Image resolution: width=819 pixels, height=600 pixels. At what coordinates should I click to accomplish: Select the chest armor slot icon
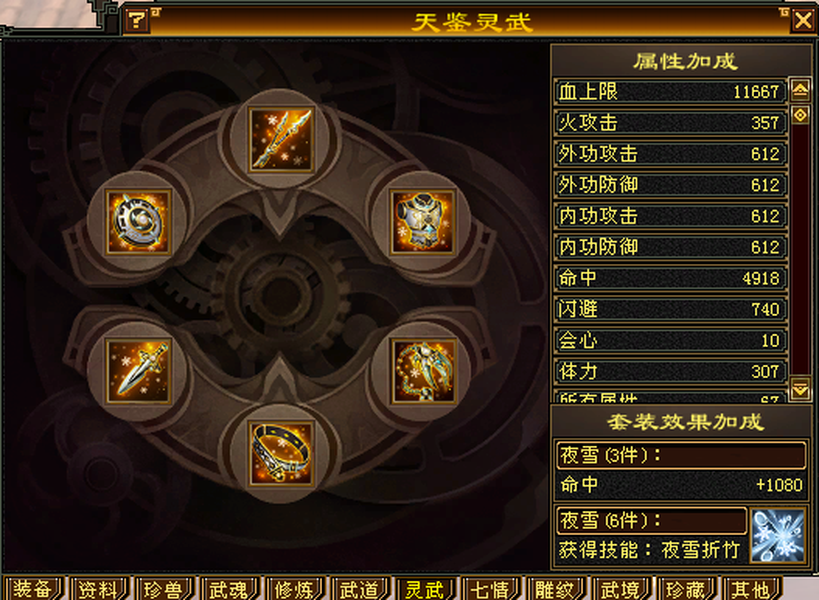pyautogui.click(x=423, y=222)
